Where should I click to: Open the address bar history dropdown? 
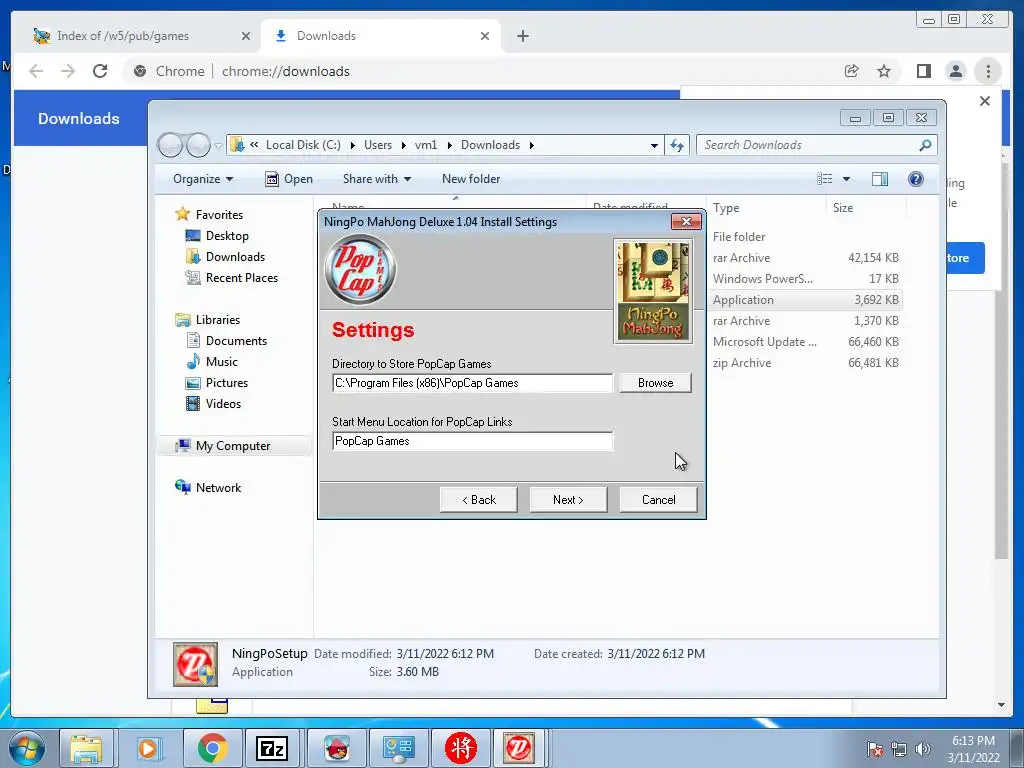pyautogui.click(x=654, y=145)
